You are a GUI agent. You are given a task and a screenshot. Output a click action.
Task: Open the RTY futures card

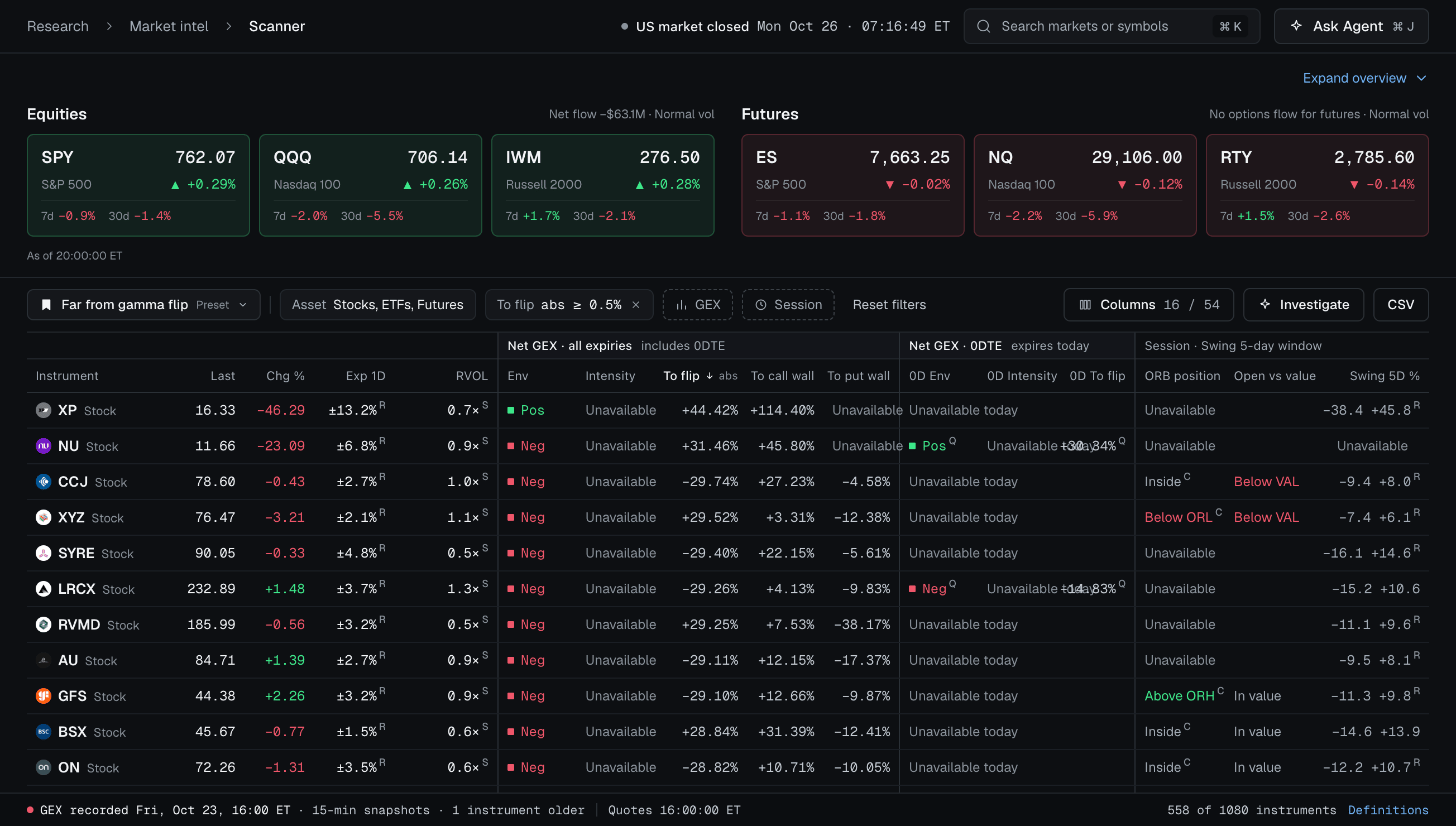[x=1317, y=186]
